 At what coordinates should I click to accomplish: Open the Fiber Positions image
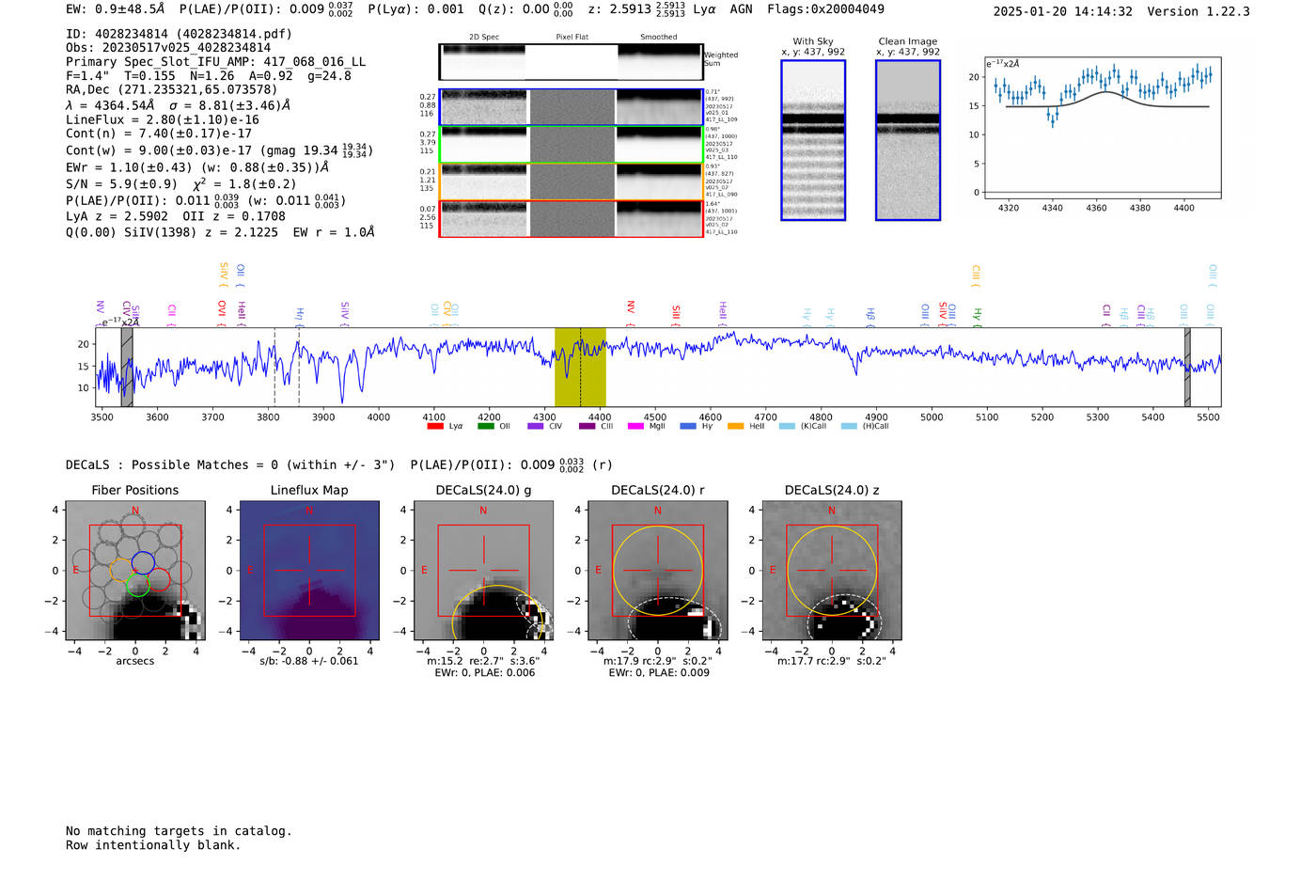click(134, 571)
